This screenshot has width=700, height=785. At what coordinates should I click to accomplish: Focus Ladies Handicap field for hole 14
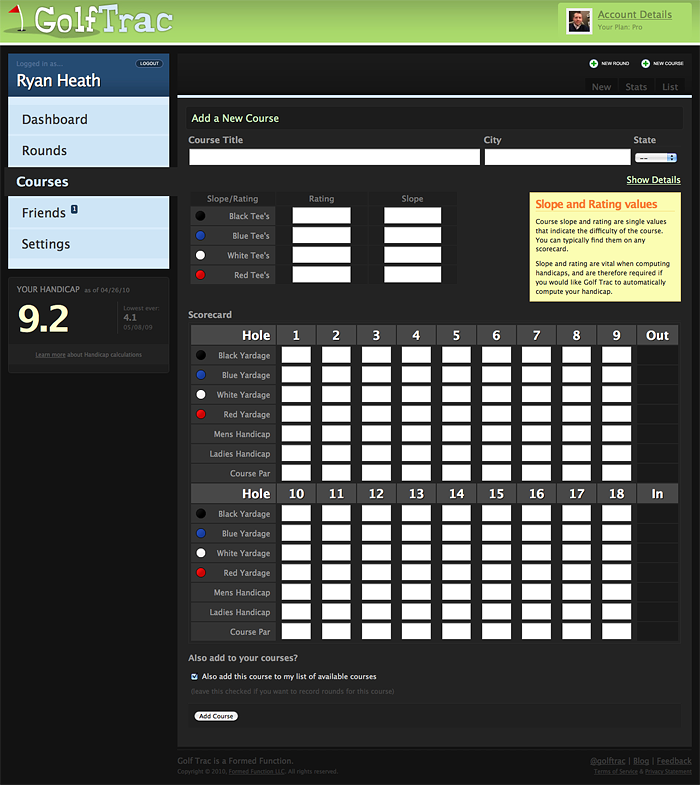pos(456,612)
